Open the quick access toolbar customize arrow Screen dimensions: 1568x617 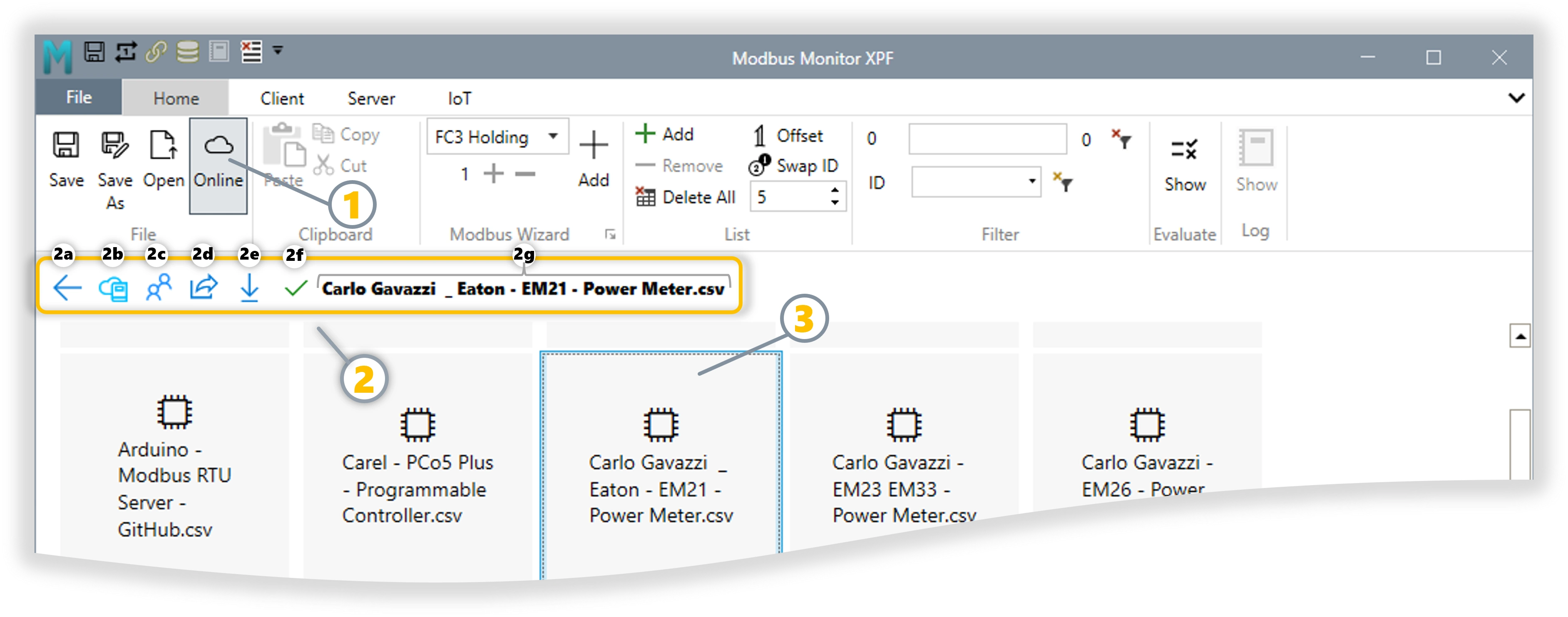[278, 50]
